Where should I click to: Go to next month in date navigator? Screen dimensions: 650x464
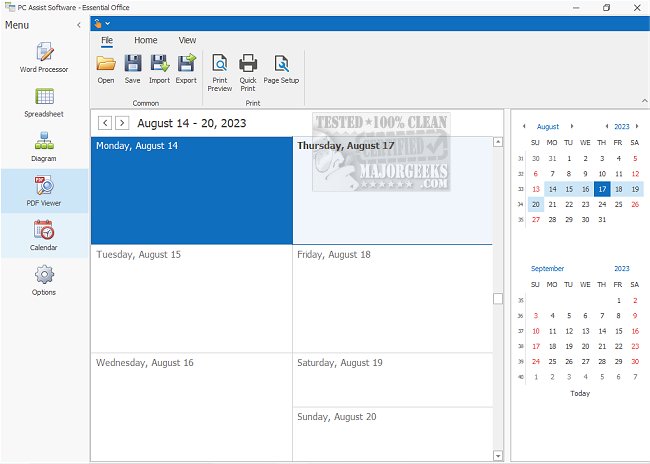click(572, 126)
